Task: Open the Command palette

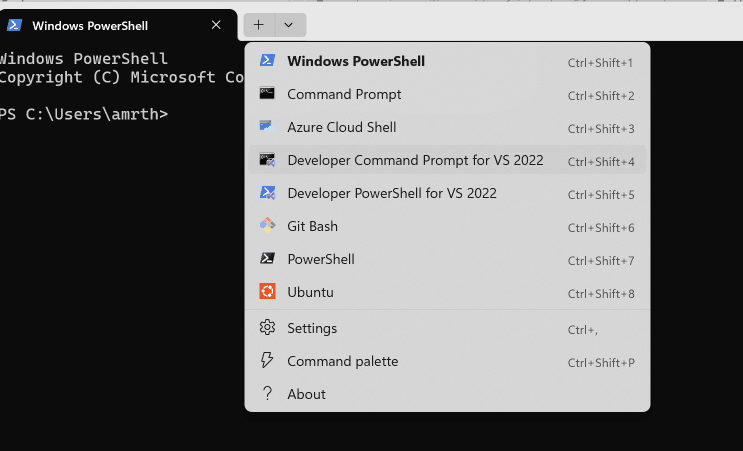Action: (447, 361)
